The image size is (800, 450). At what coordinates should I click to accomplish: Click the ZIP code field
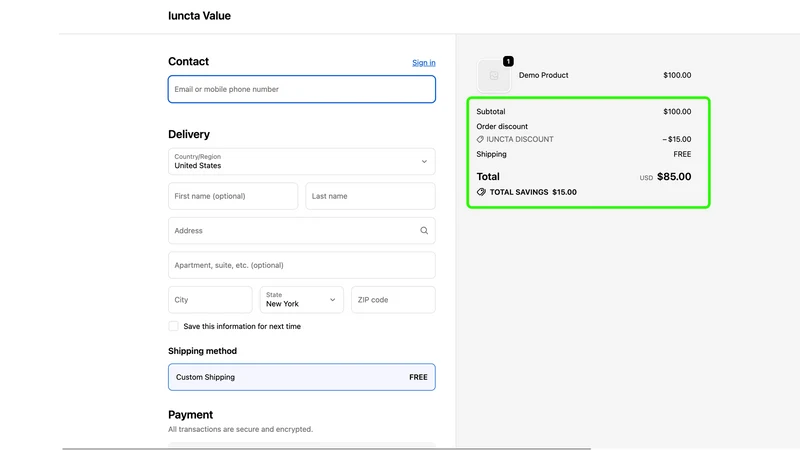coord(393,299)
